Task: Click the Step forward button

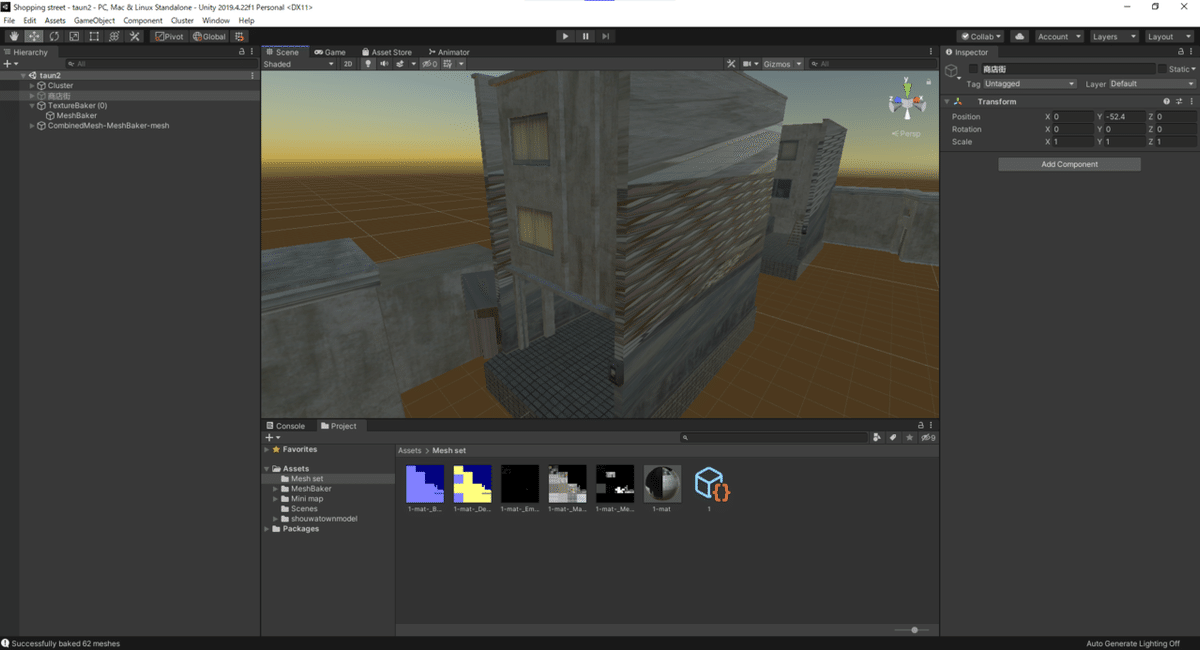Action: pos(606,36)
